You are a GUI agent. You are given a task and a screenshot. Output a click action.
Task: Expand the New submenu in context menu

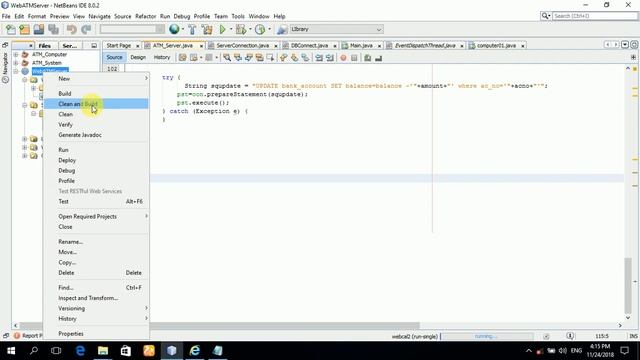(x=96, y=78)
